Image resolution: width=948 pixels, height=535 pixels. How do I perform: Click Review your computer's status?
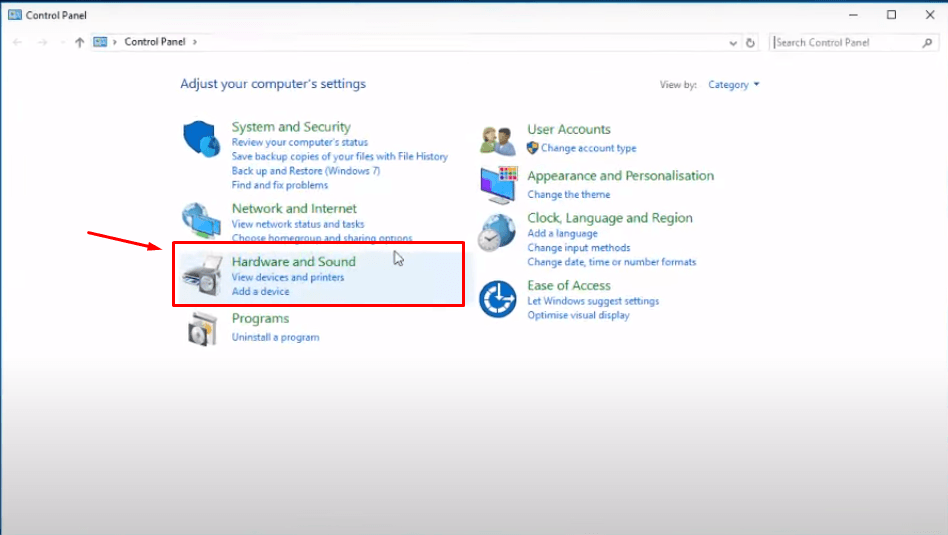[x=299, y=142]
